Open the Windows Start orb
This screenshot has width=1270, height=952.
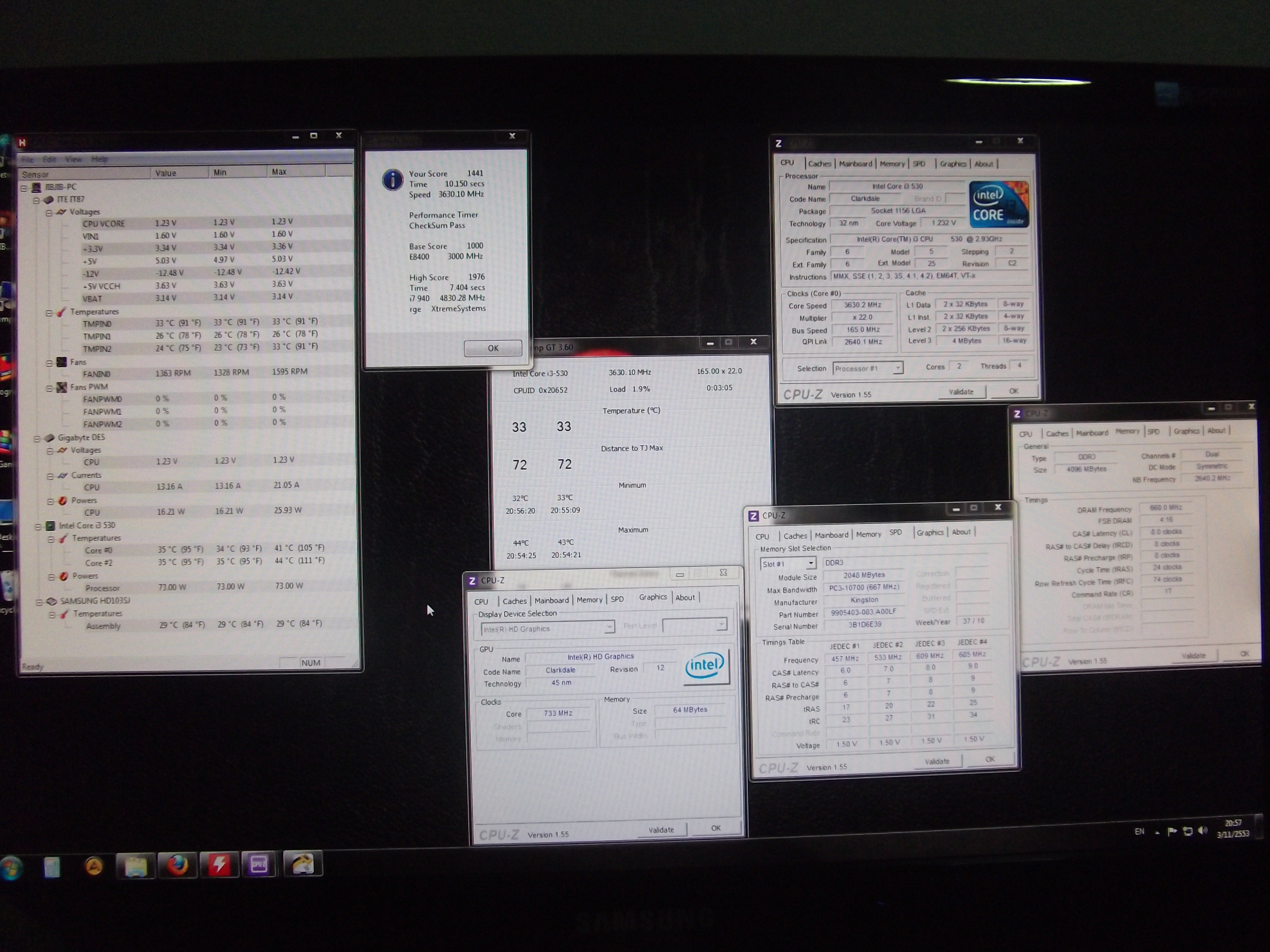tap(11, 868)
